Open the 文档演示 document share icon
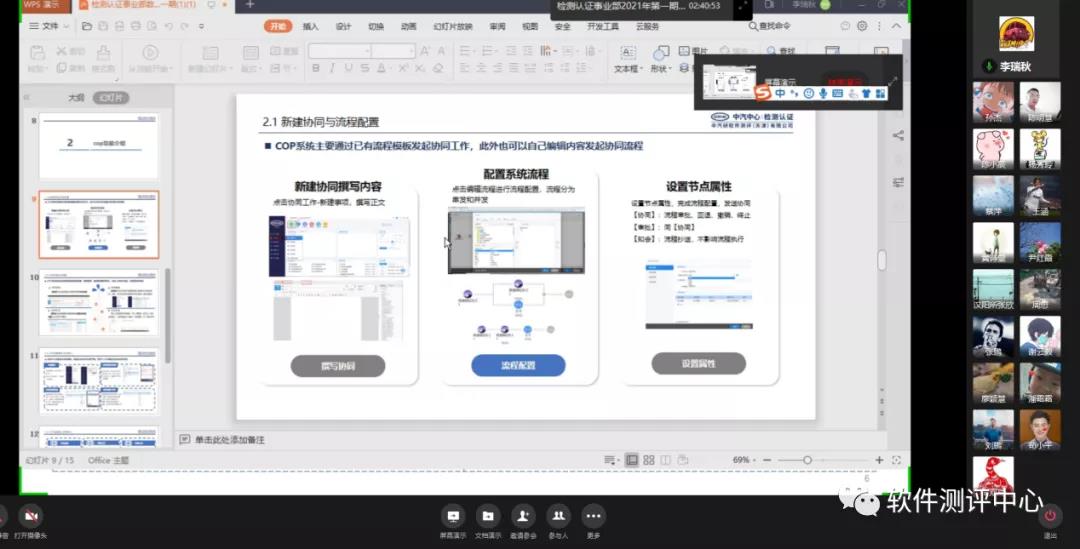 click(x=488, y=516)
